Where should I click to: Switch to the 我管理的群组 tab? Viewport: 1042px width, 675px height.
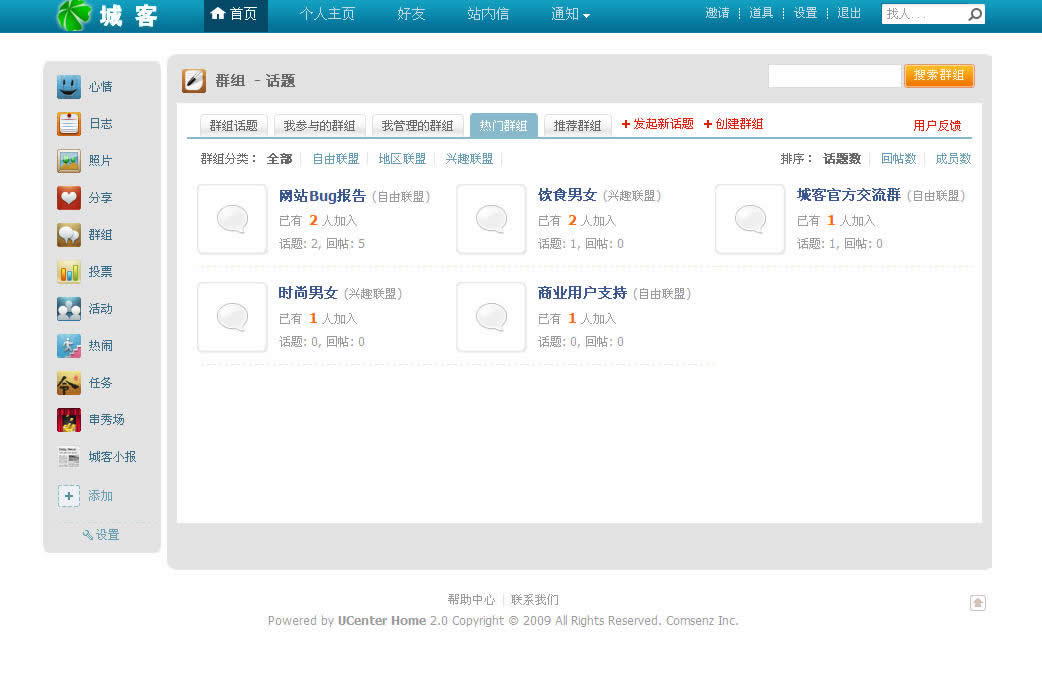point(417,126)
